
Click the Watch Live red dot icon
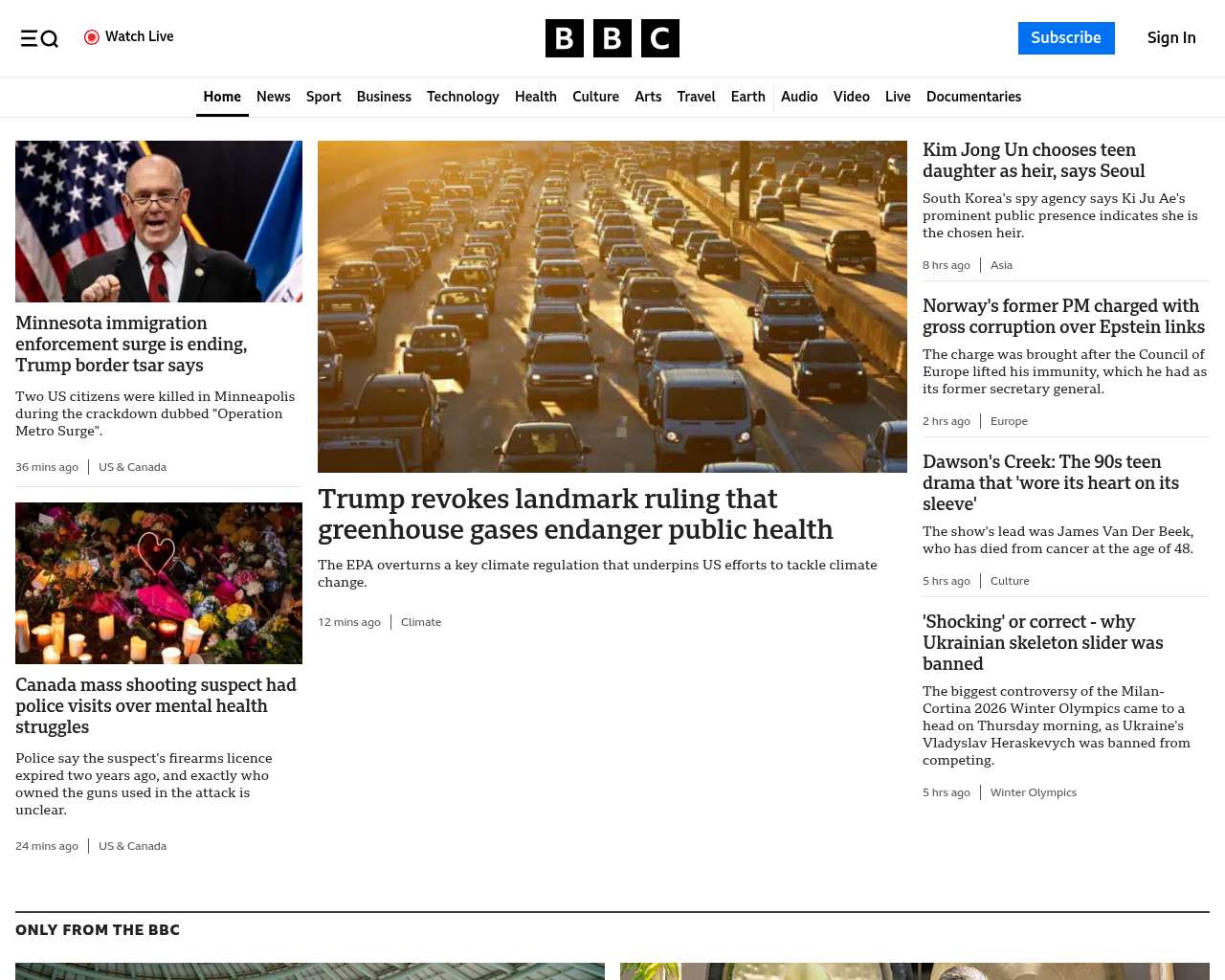(x=92, y=37)
